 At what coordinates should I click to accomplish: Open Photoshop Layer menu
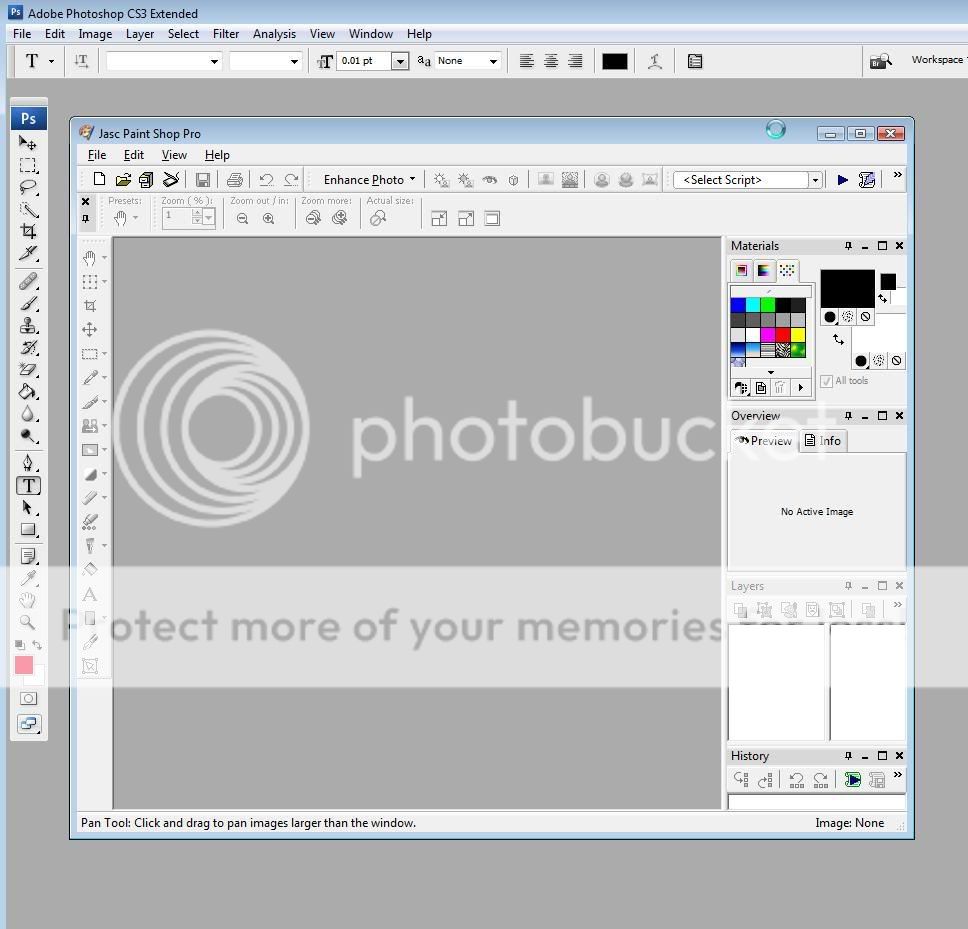pyautogui.click(x=140, y=34)
